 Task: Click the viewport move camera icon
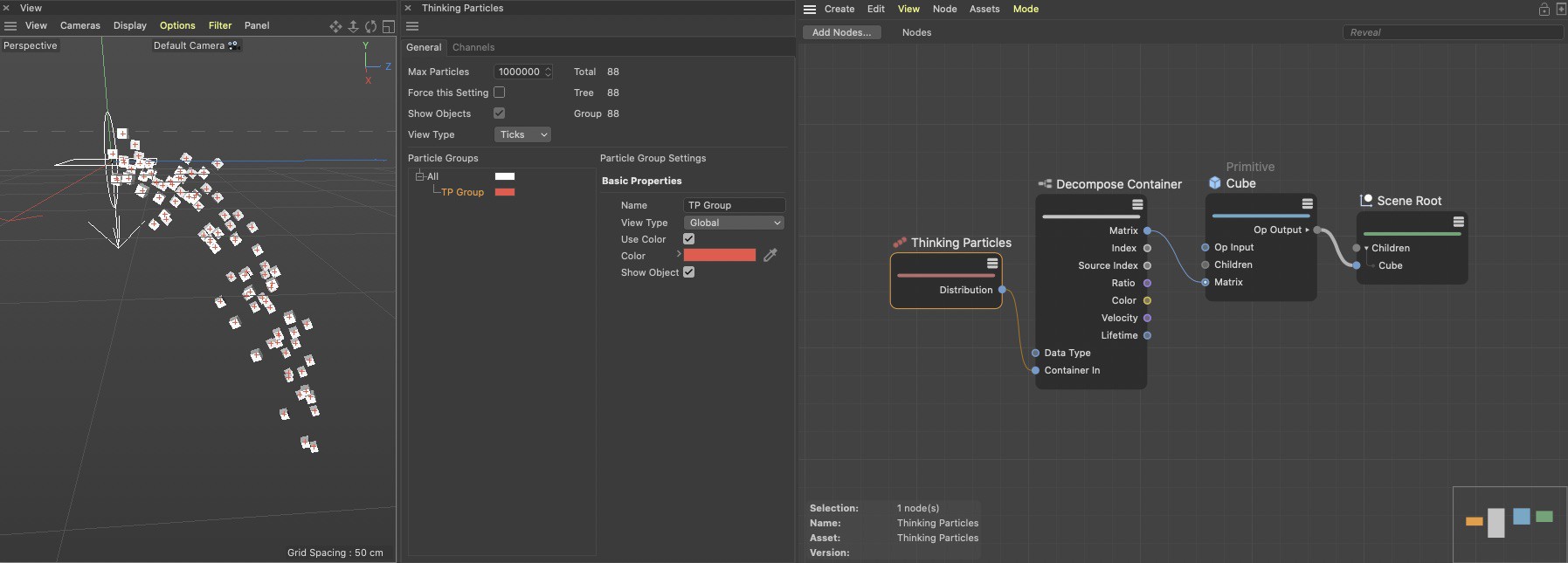pos(335,26)
